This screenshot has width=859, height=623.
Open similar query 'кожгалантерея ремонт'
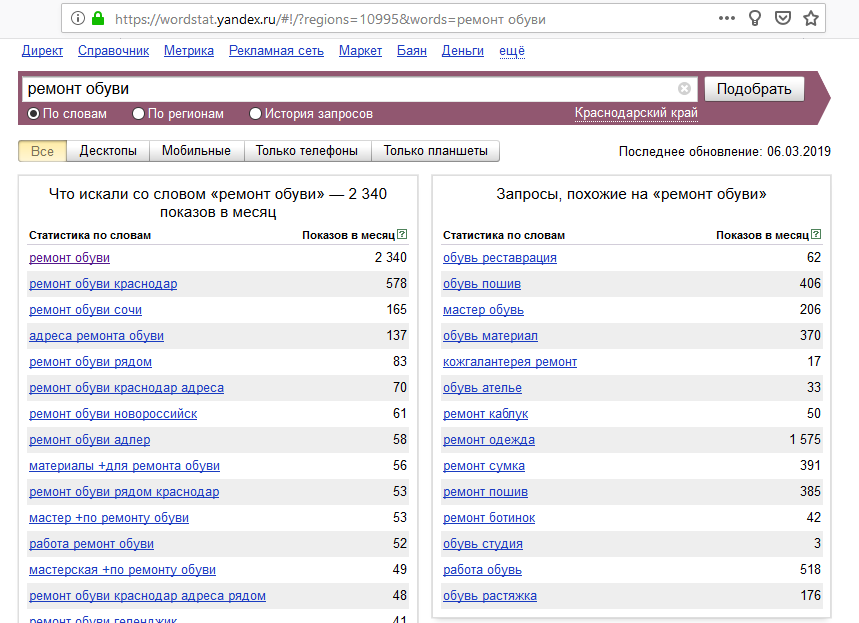(x=510, y=362)
